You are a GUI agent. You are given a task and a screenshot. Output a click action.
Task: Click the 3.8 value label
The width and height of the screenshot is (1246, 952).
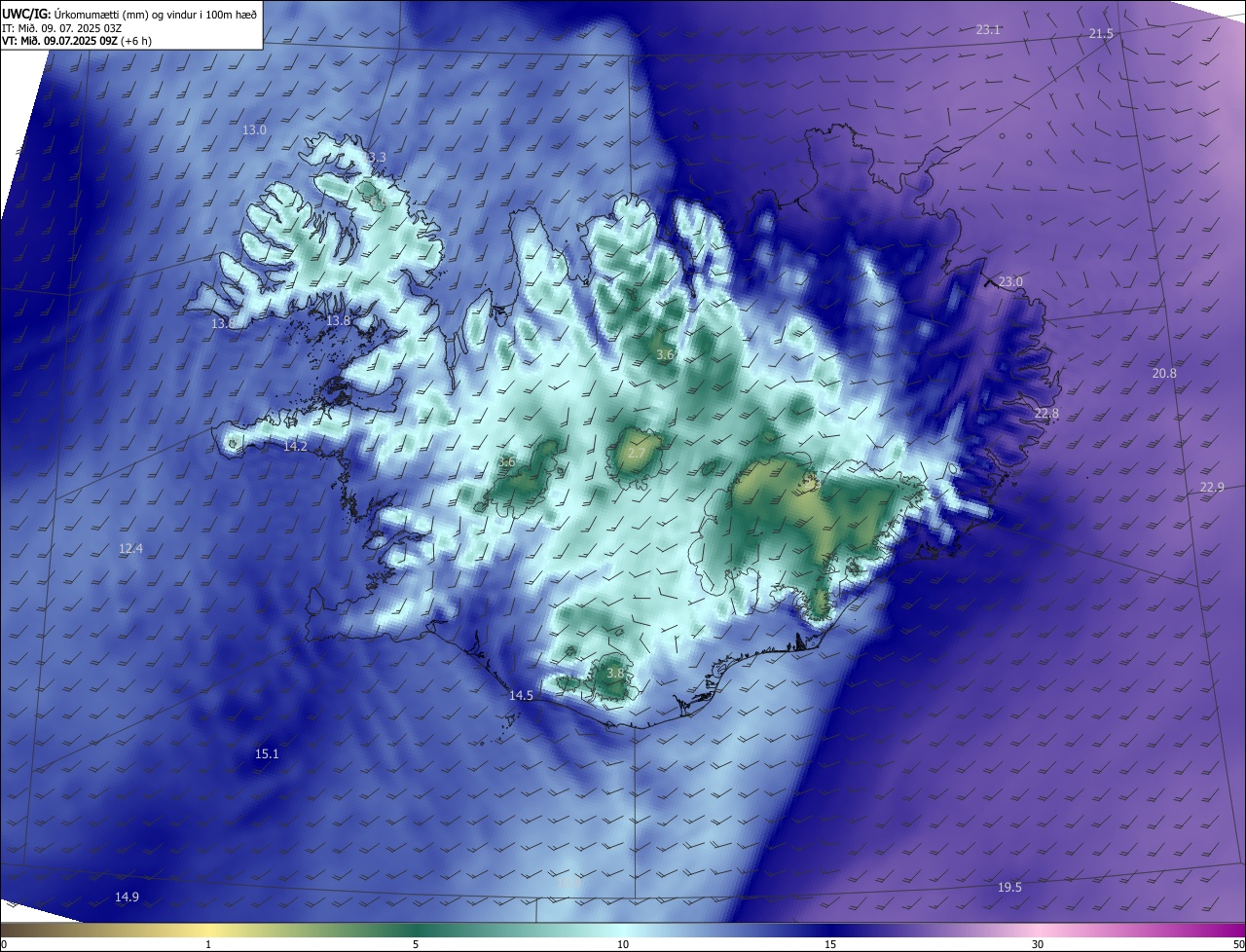click(615, 673)
